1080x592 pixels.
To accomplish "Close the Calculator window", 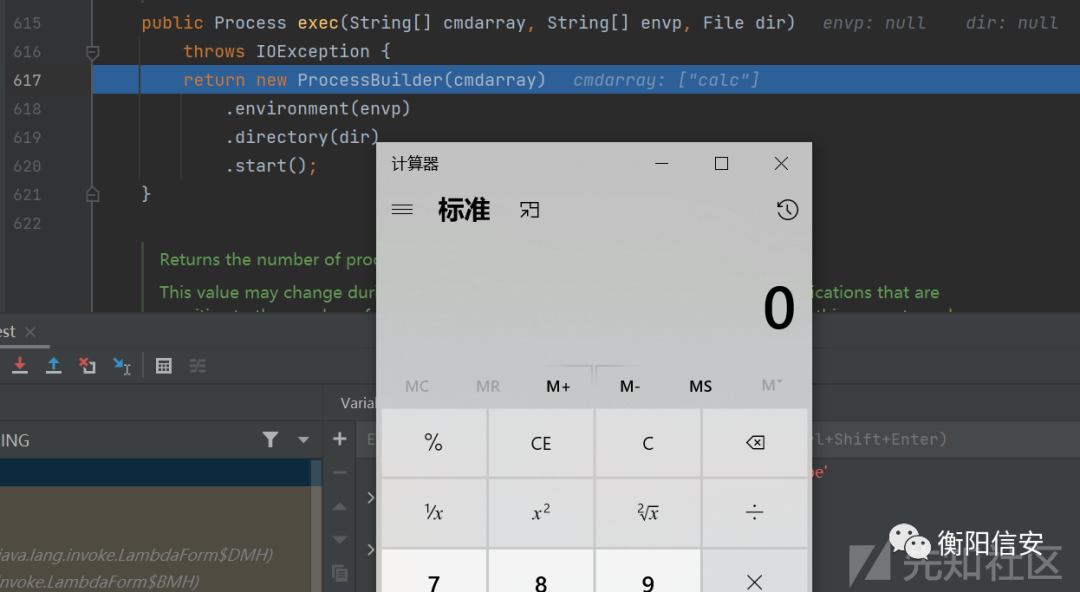I will (781, 163).
